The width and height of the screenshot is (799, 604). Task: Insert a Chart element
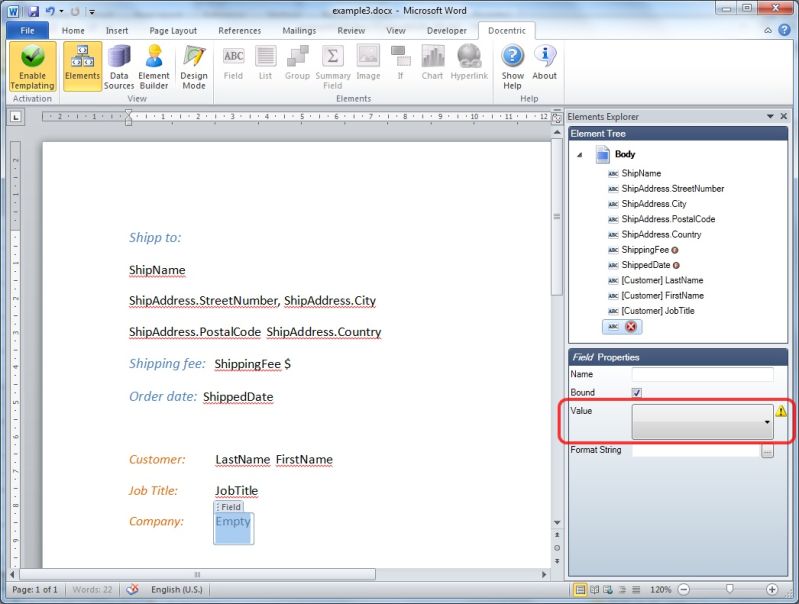pos(432,63)
